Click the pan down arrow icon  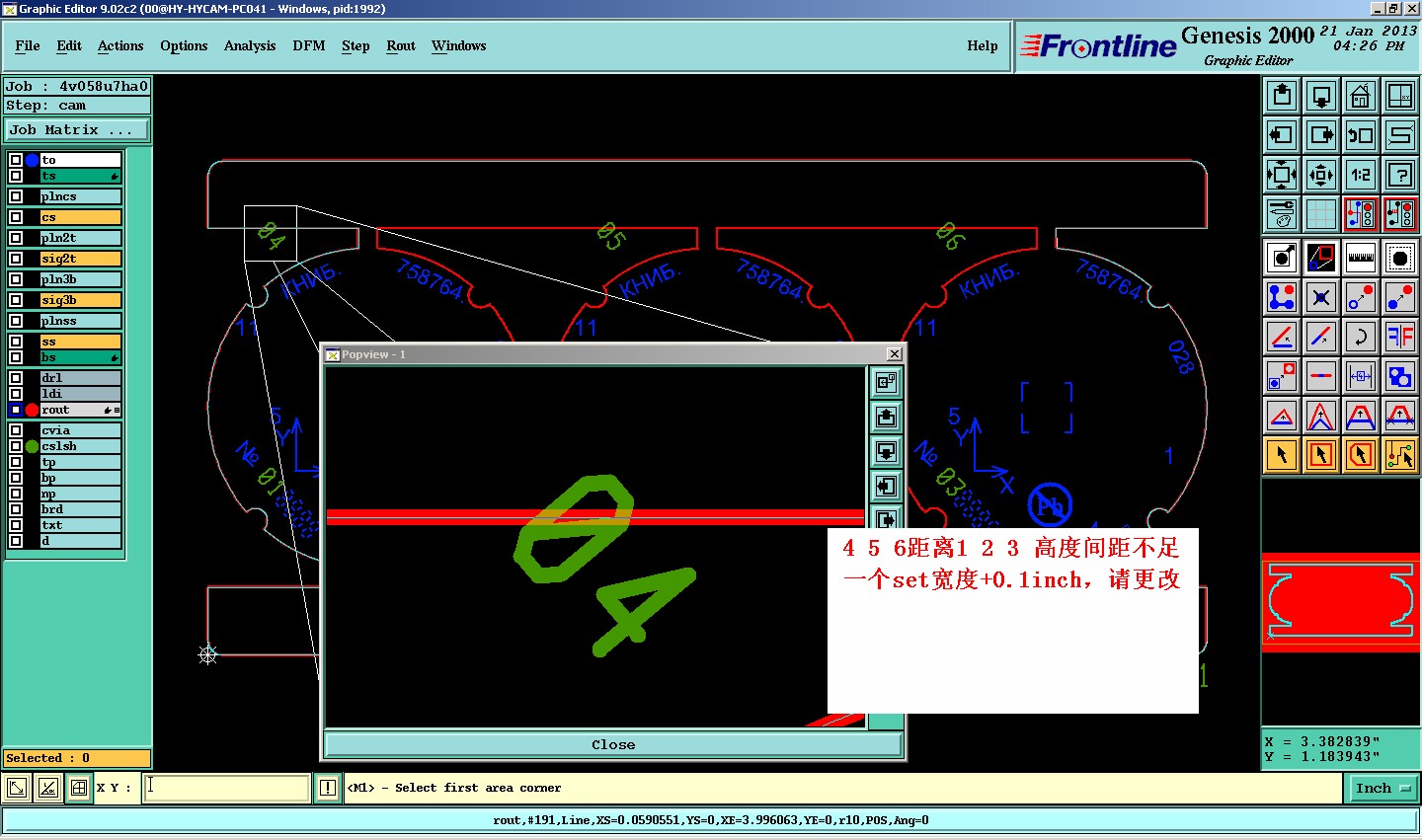click(1321, 96)
